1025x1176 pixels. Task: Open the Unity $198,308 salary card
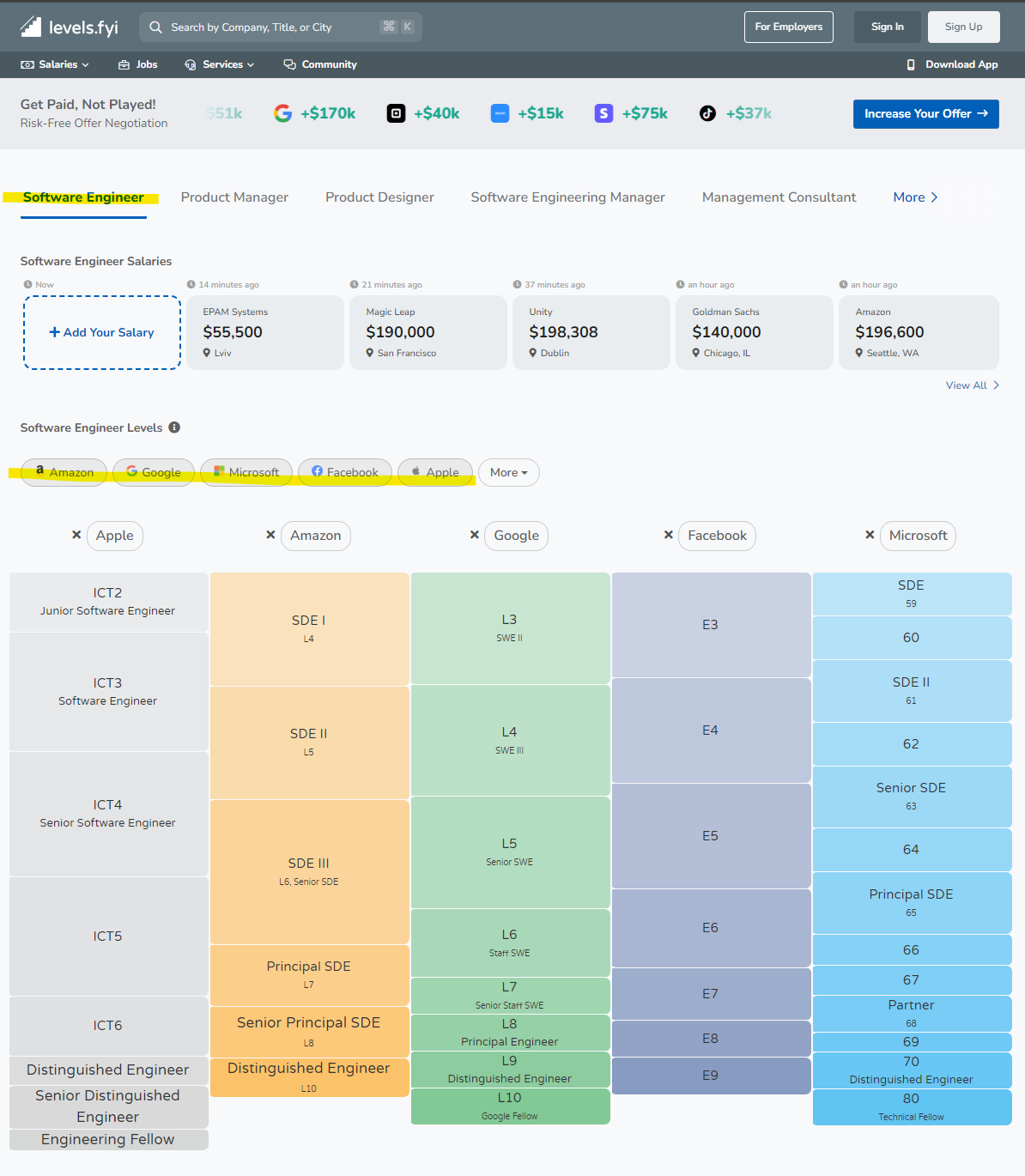[591, 333]
